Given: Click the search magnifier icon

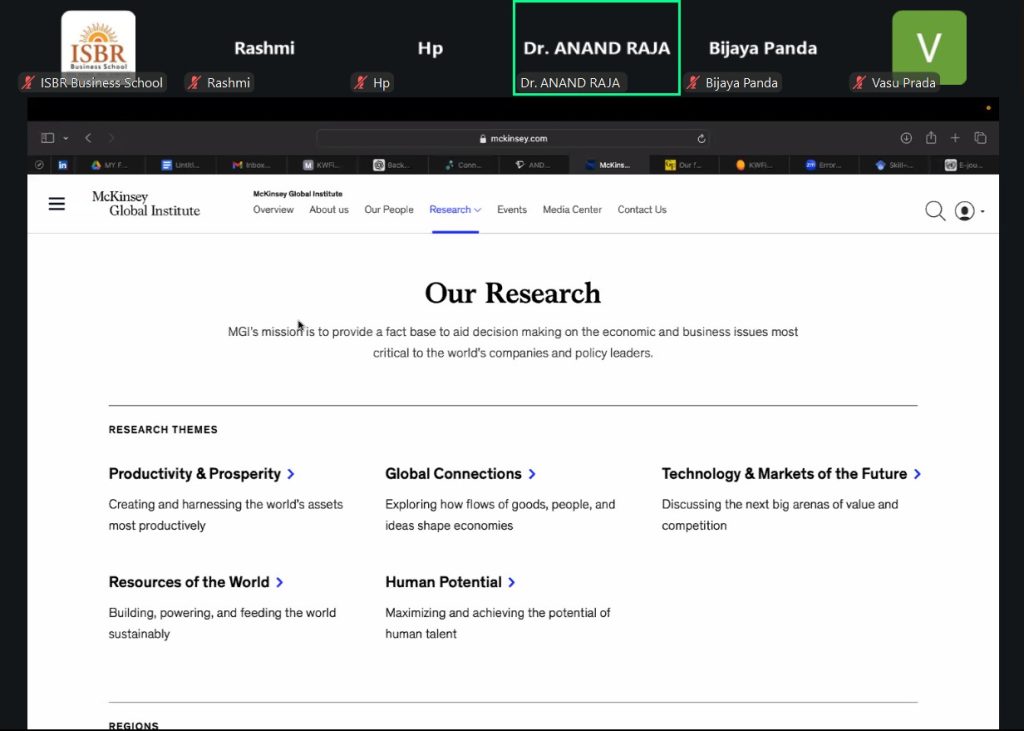Looking at the screenshot, I should click(x=934, y=210).
